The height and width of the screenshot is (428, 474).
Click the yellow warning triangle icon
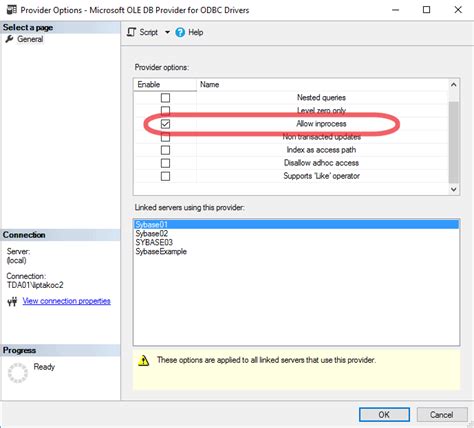(144, 360)
